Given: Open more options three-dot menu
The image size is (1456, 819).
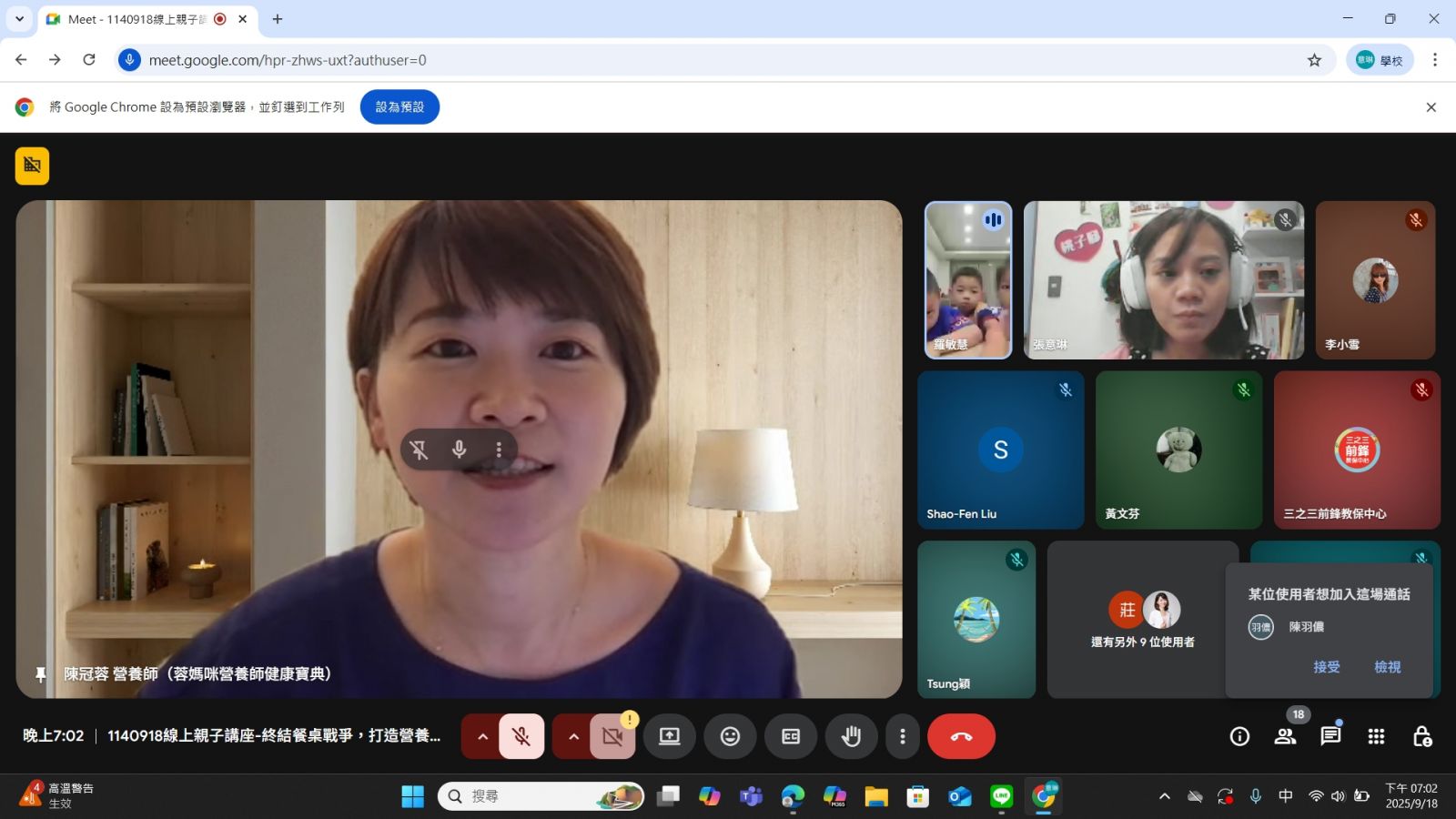Looking at the screenshot, I should (x=902, y=736).
